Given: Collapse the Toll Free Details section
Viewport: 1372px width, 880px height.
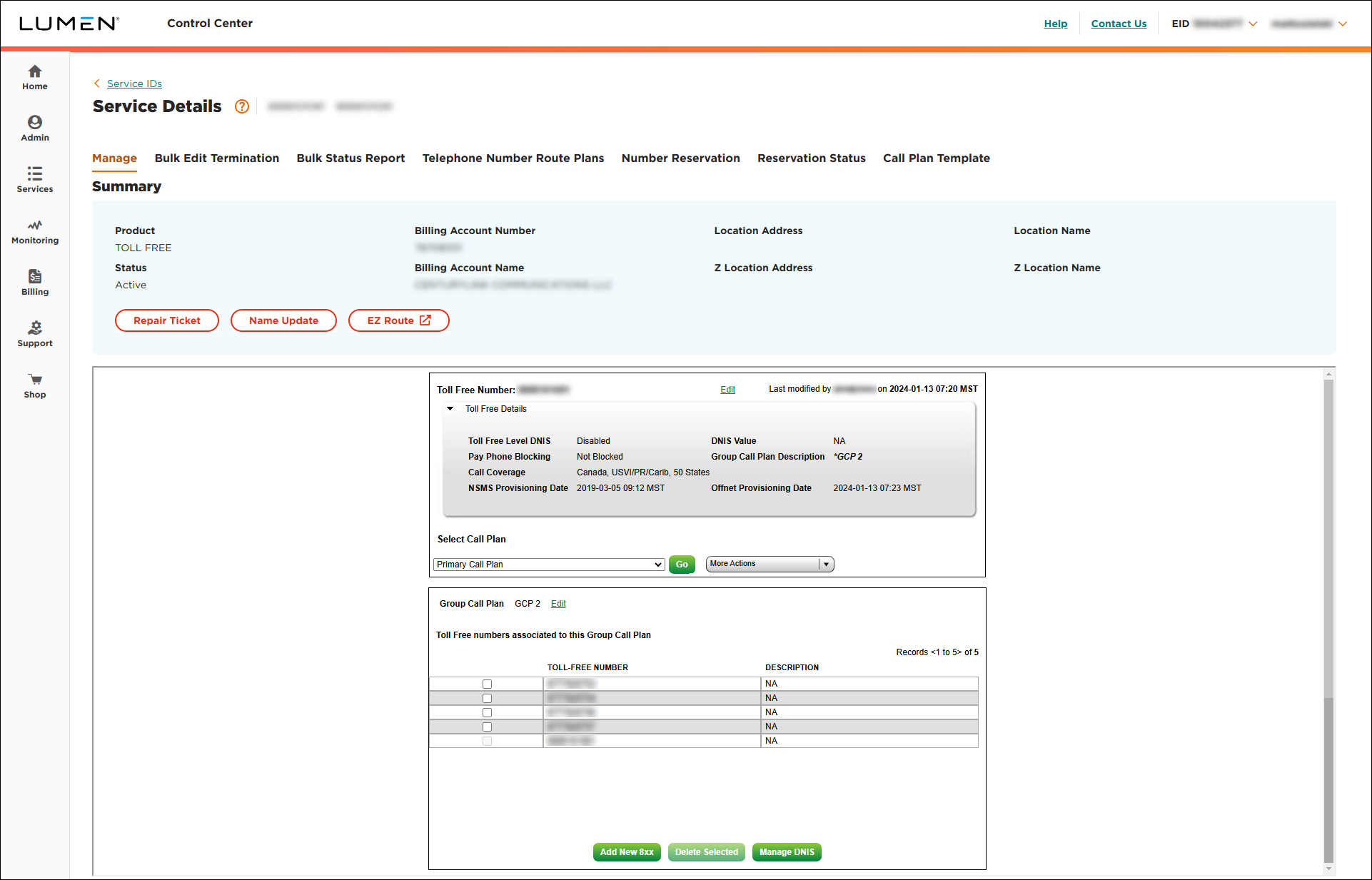Looking at the screenshot, I should tap(450, 408).
